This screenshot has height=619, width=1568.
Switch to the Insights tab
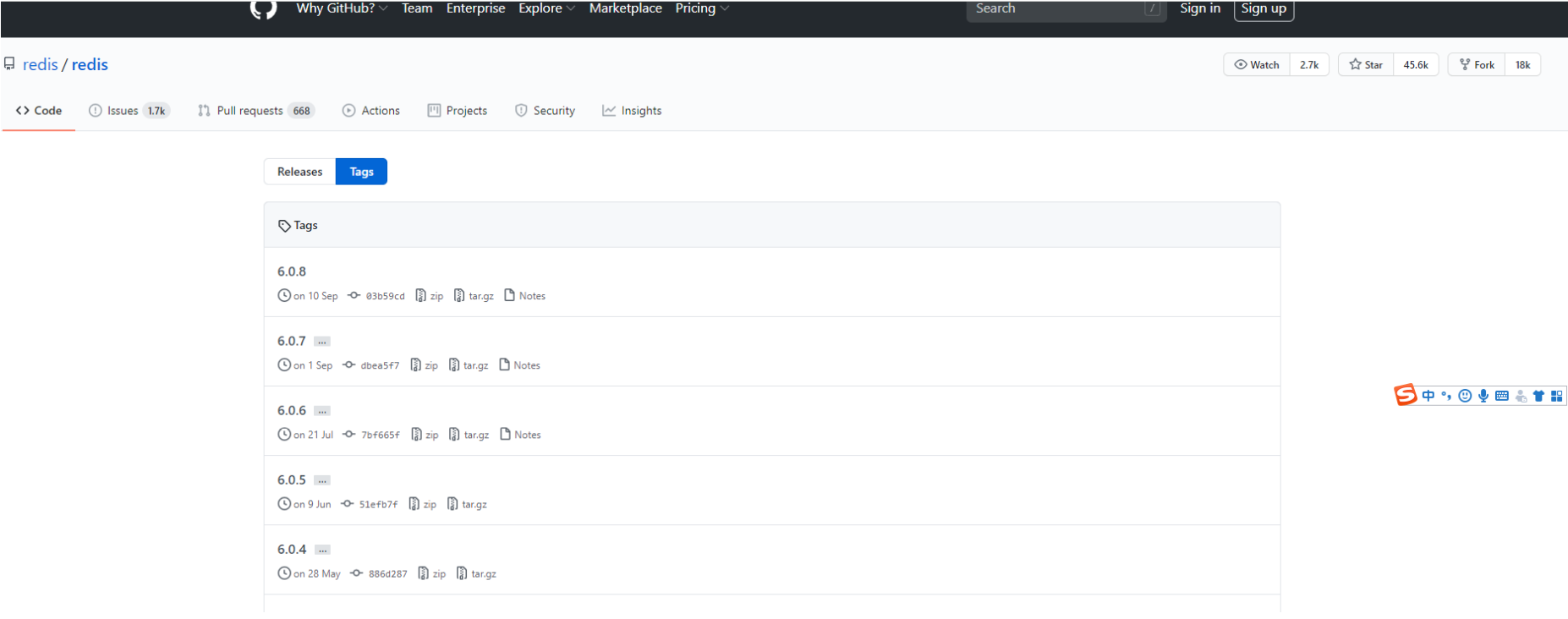pyautogui.click(x=632, y=111)
